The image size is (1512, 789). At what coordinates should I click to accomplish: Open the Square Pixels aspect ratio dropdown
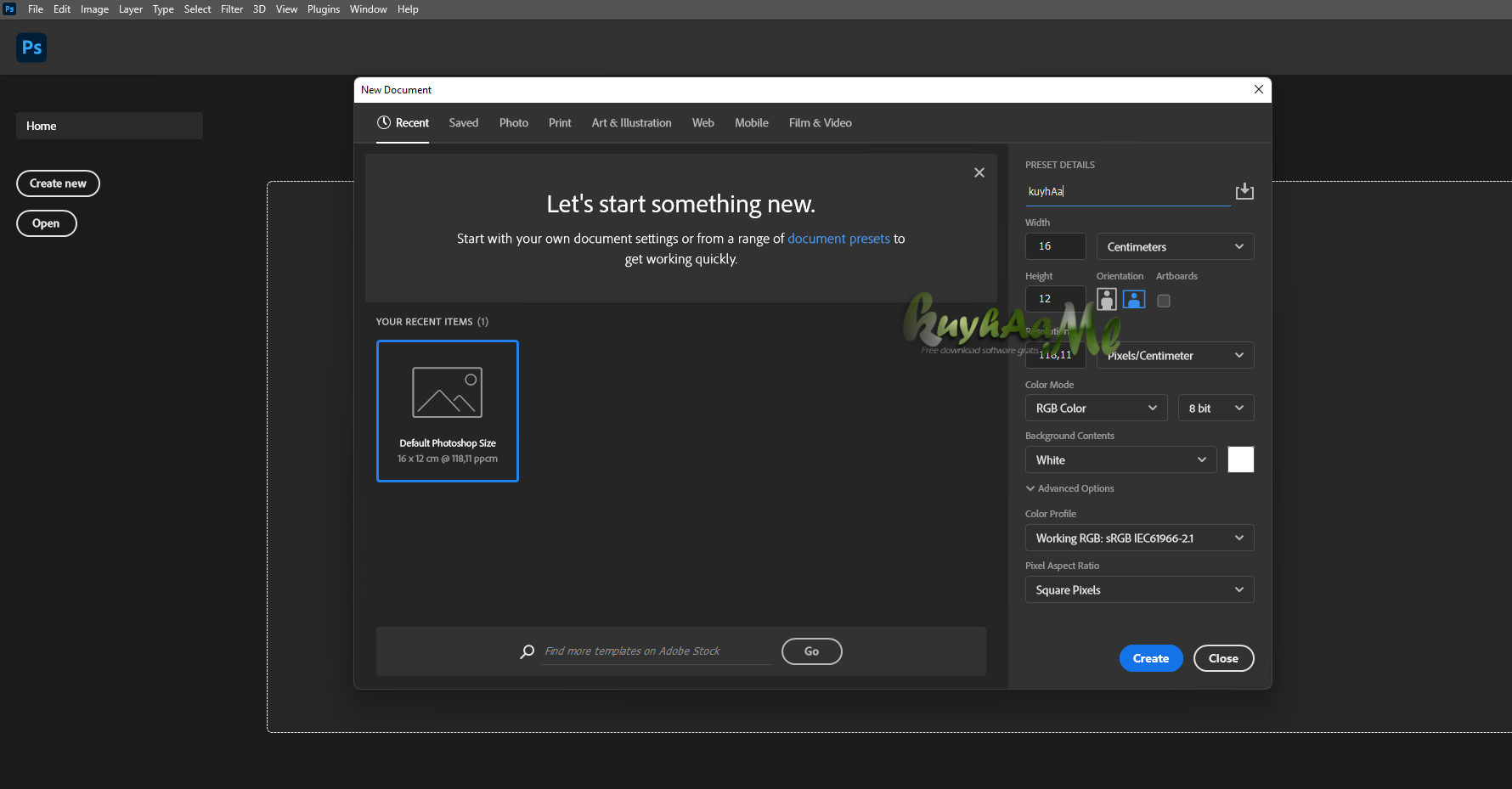coord(1139,589)
